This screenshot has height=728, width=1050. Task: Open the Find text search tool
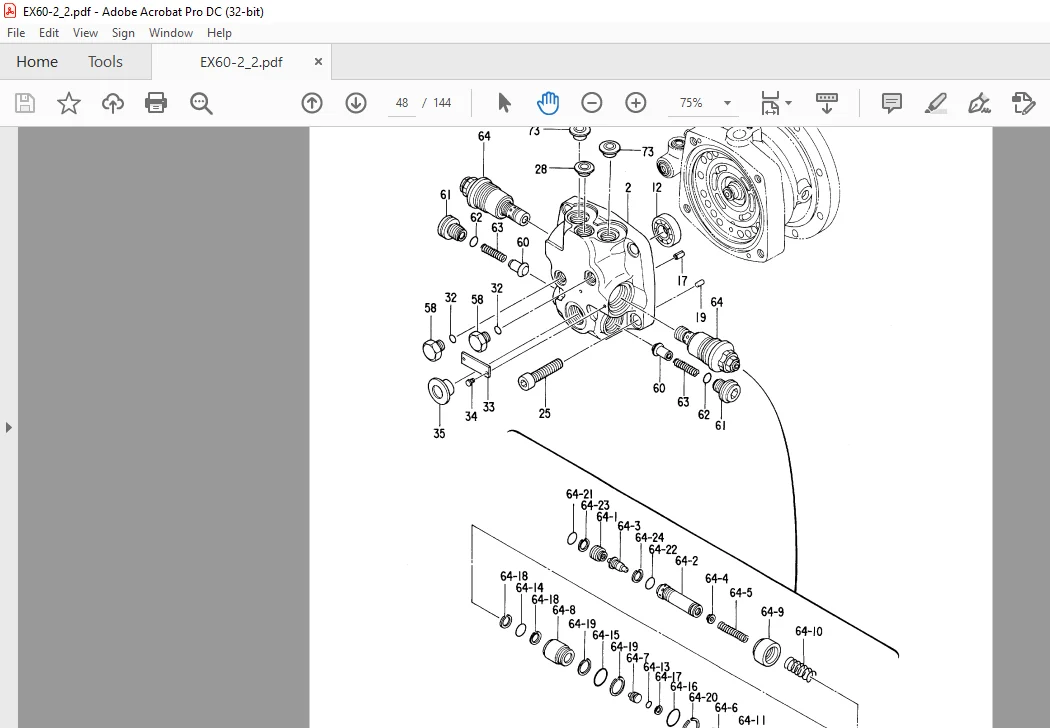tap(201, 103)
